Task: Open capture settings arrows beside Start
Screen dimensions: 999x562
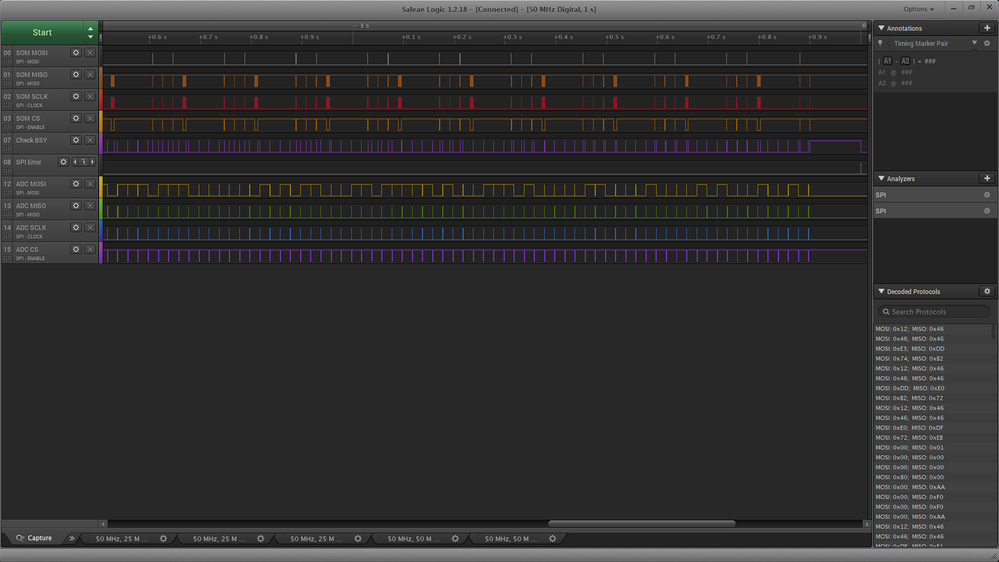Action: [90, 32]
